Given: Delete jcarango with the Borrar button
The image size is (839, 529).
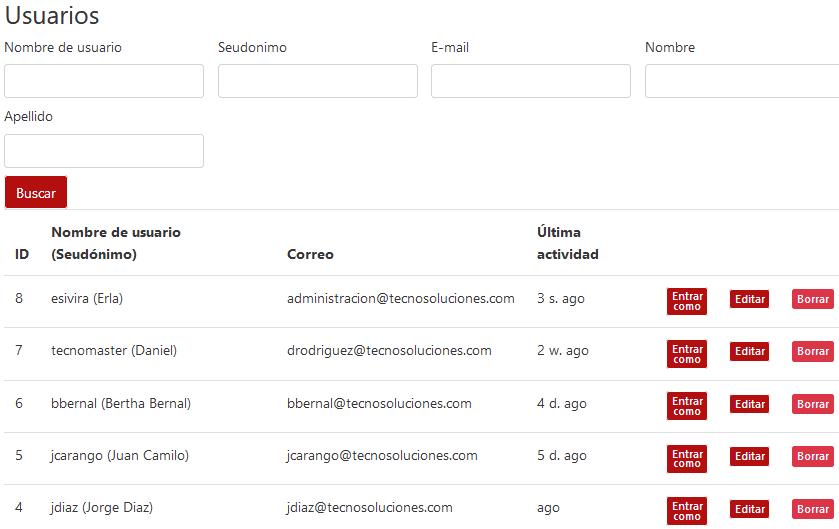Looking at the screenshot, I should pyautogui.click(x=812, y=456).
